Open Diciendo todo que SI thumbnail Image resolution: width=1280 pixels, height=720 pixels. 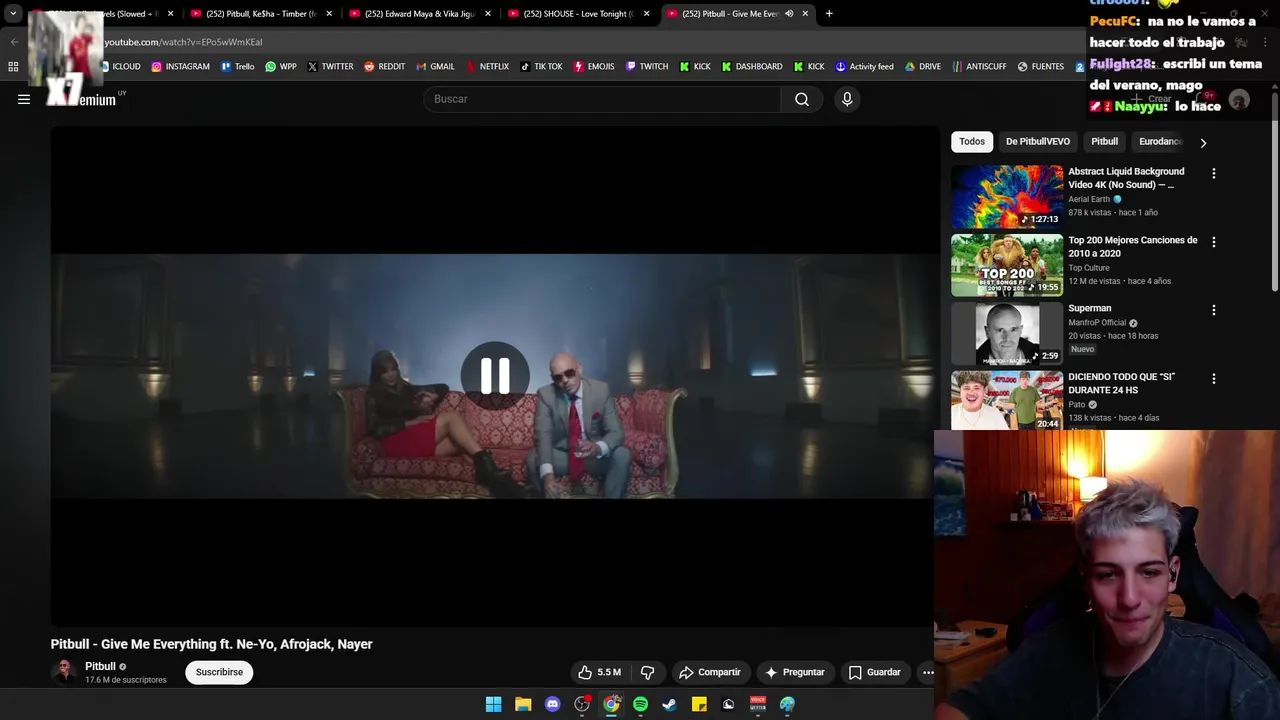coord(1007,401)
